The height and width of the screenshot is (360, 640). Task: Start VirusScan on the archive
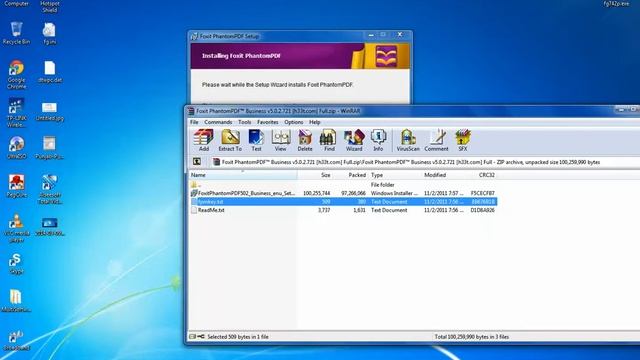408,140
